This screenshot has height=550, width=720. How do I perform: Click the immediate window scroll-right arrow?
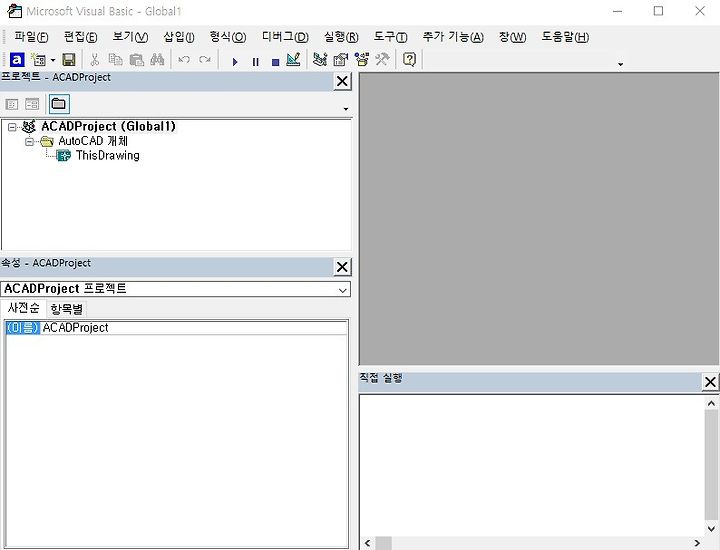697,543
